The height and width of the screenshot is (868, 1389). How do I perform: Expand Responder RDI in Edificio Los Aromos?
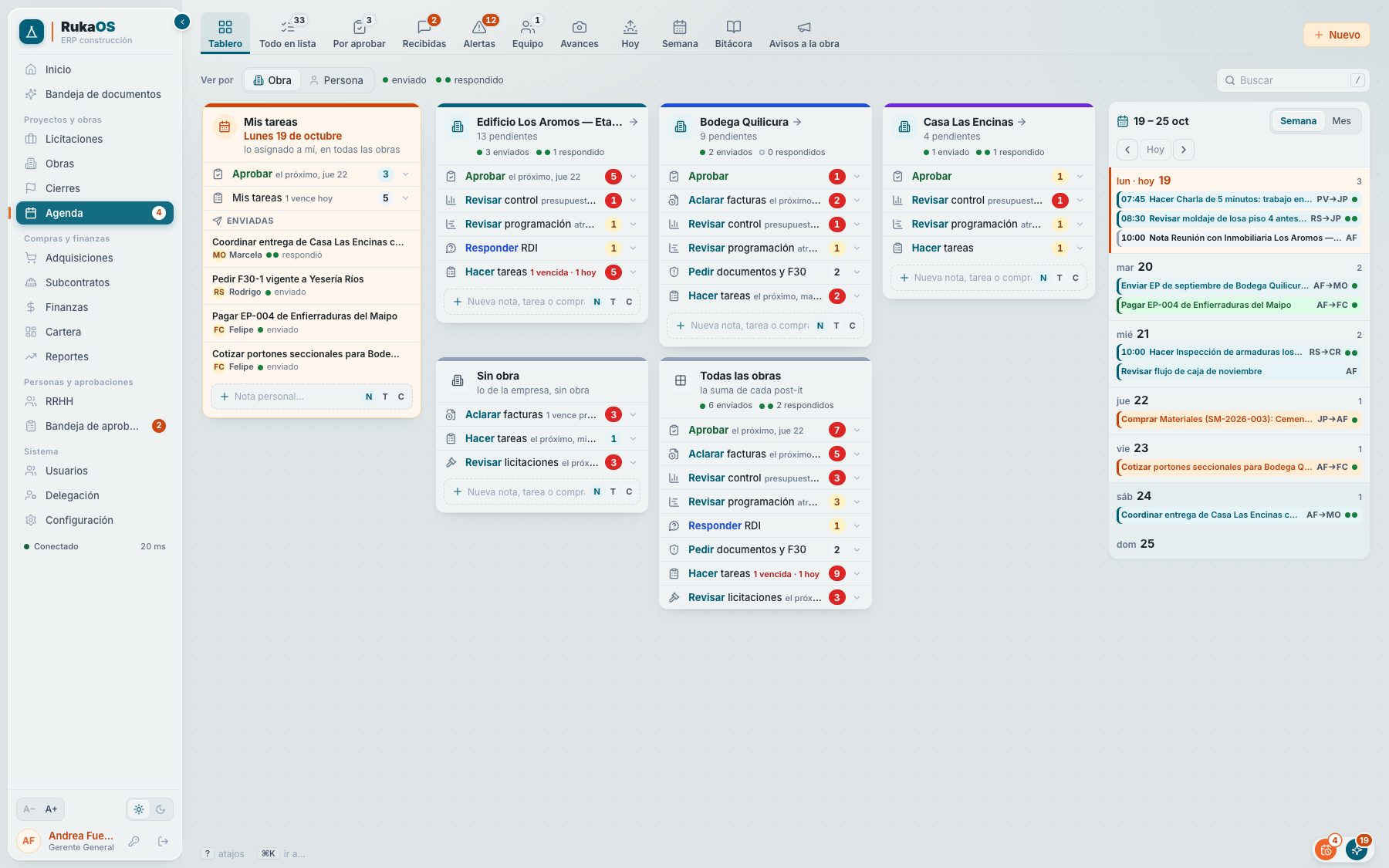coord(633,248)
